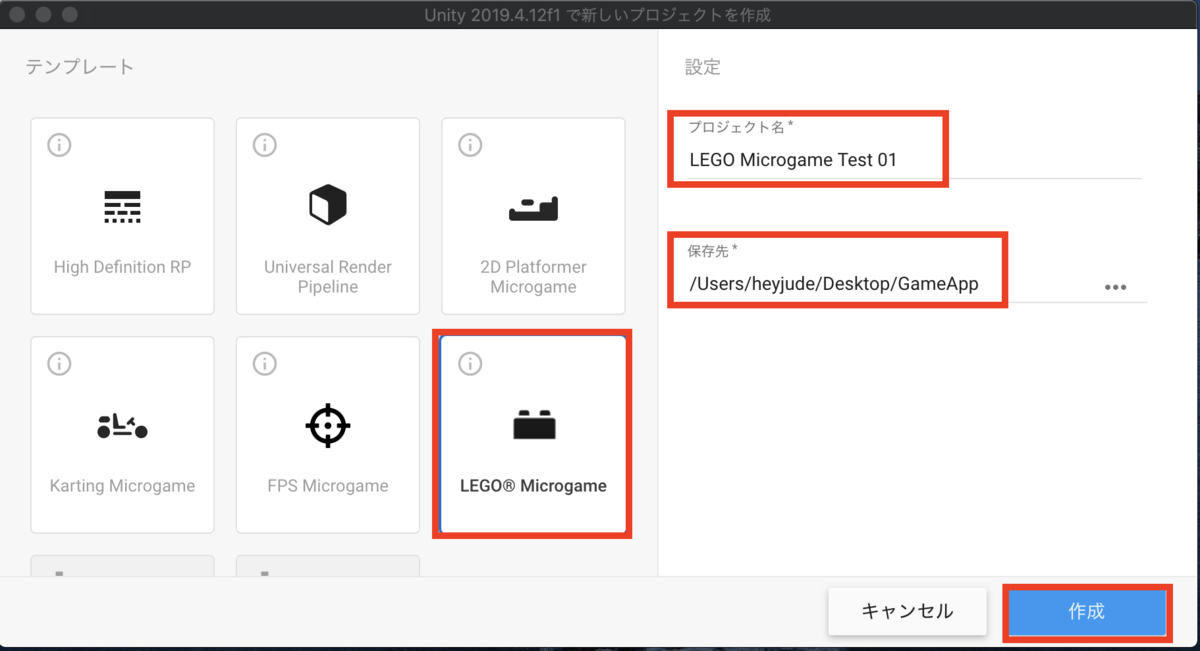Open info for LEGO Microgame template
Image resolution: width=1200 pixels, height=651 pixels.
[470, 364]
